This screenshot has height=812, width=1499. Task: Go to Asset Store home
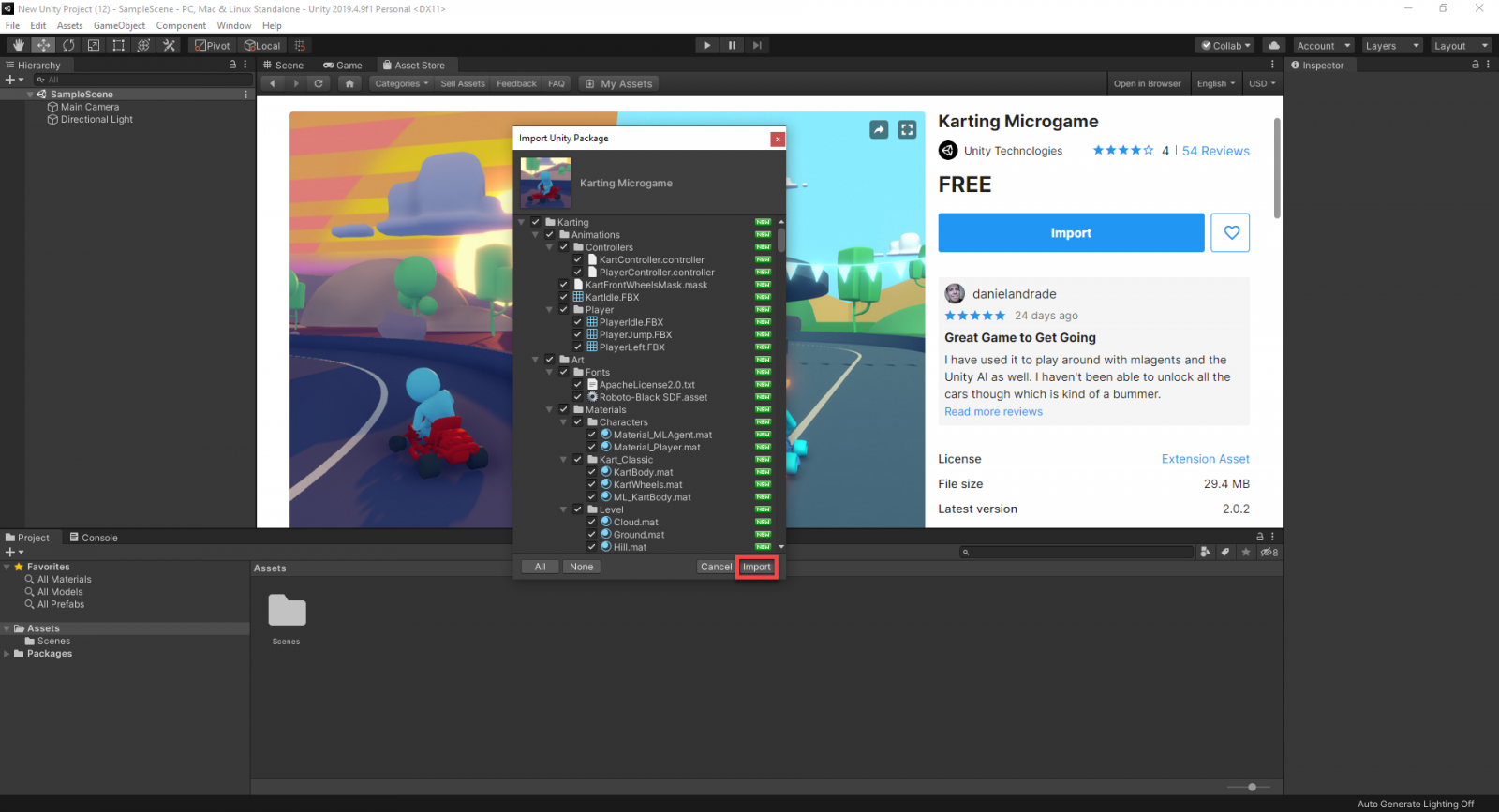click(x=349, y=83)
